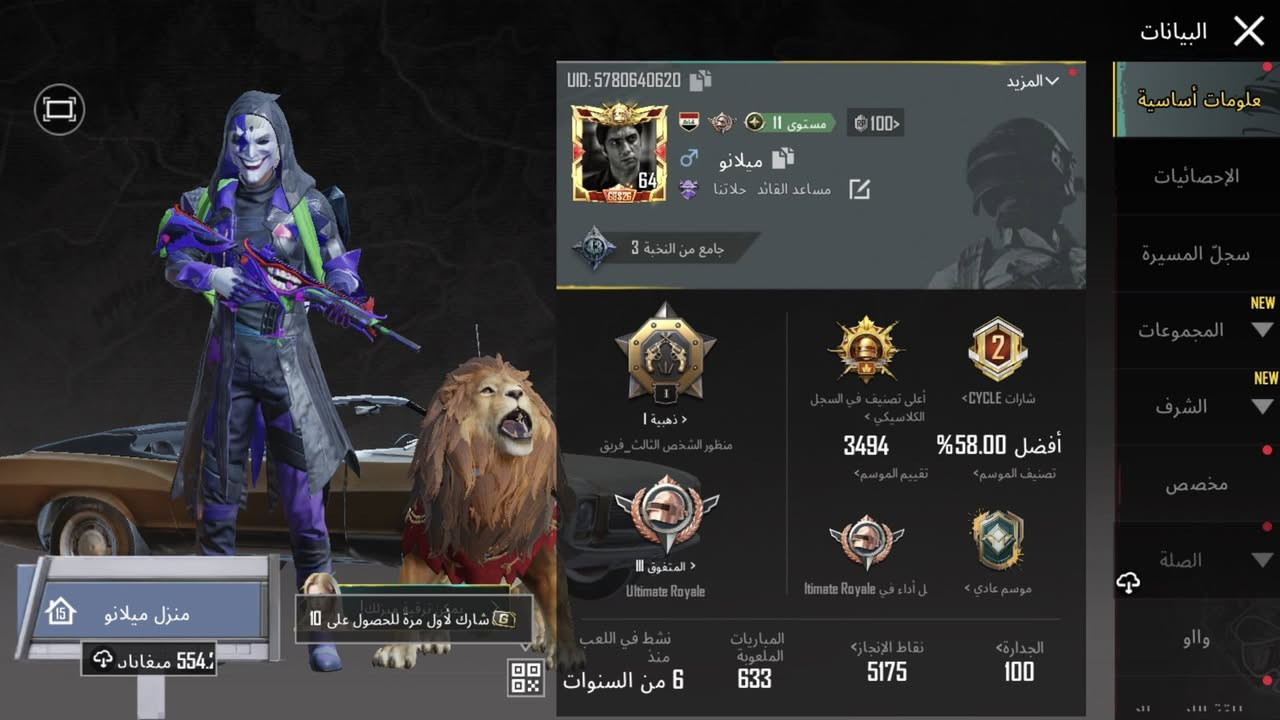Expand the المجموعات section arrow

tap(1262, 330)
